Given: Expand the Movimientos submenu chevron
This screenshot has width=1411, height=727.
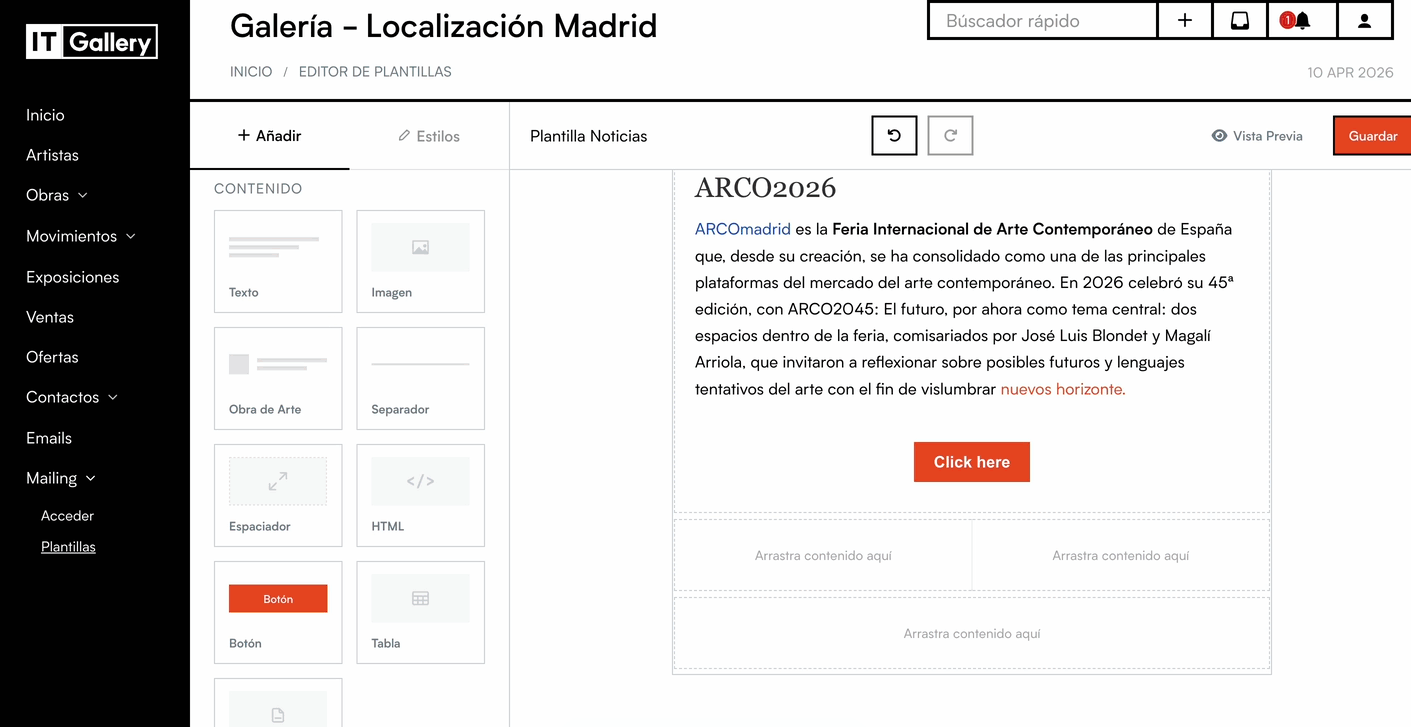Looking at the screenshot, I should (x=131, y=237).
